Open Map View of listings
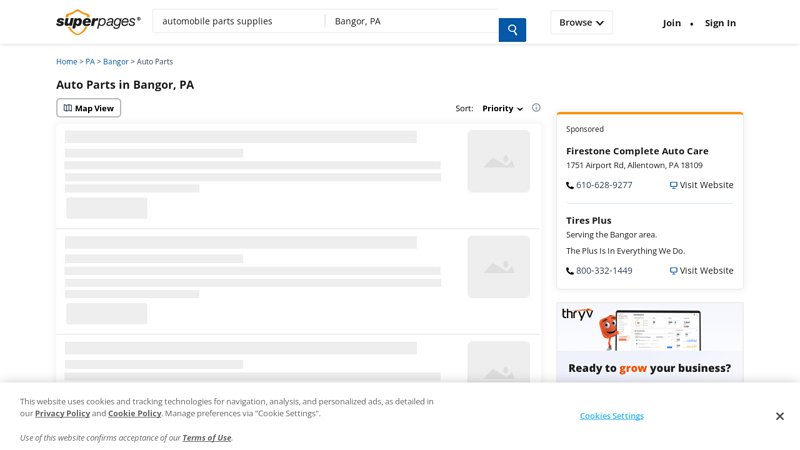 point(89,108)
